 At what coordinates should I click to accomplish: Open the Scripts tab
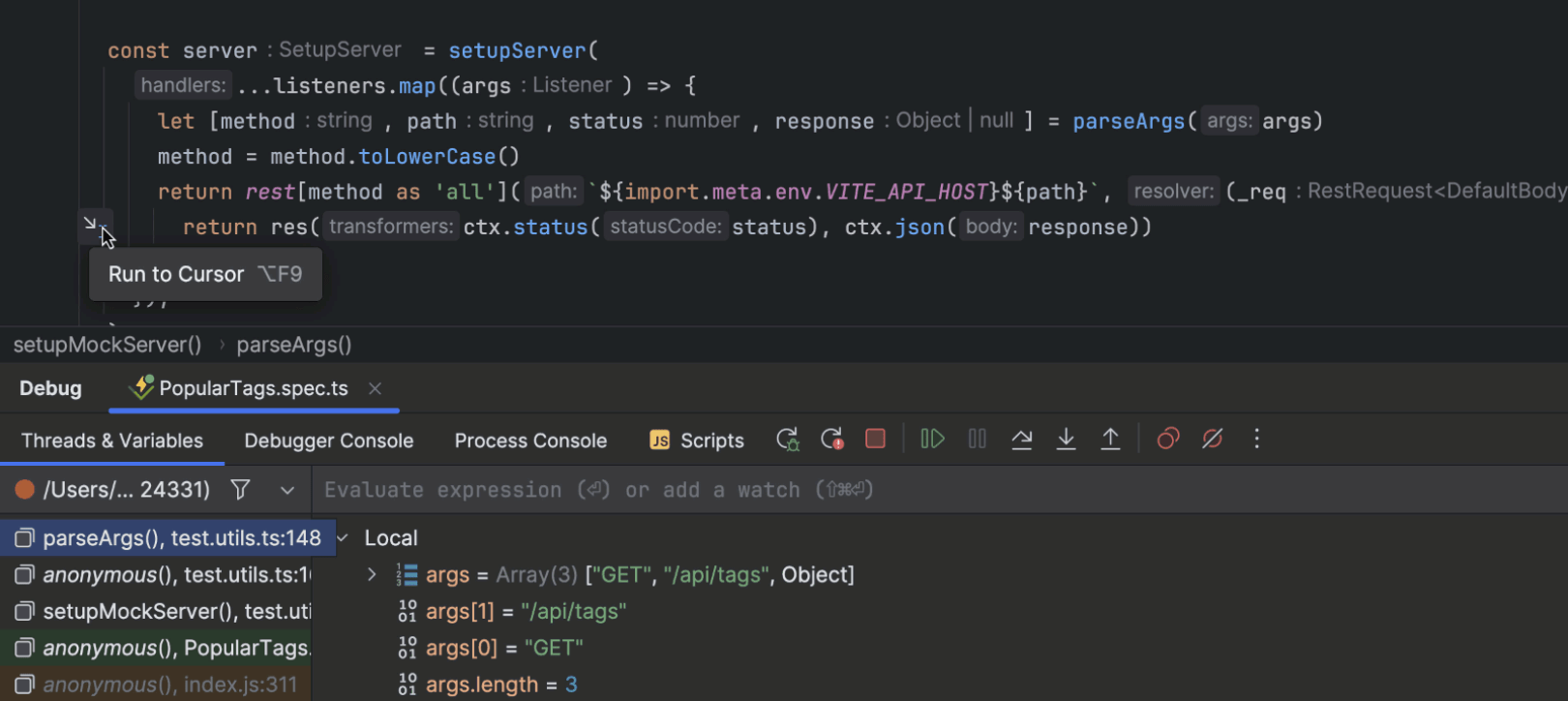697,441
